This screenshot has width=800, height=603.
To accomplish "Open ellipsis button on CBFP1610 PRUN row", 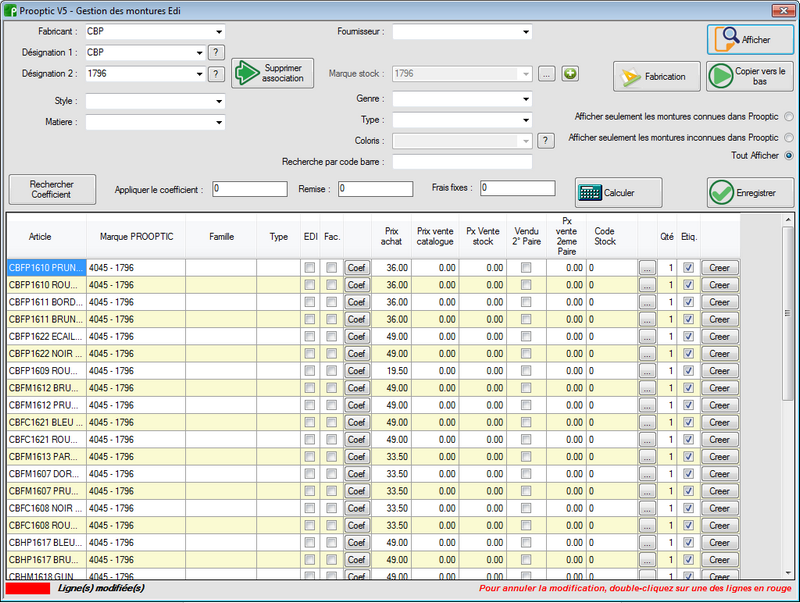I will coord(647,268).
